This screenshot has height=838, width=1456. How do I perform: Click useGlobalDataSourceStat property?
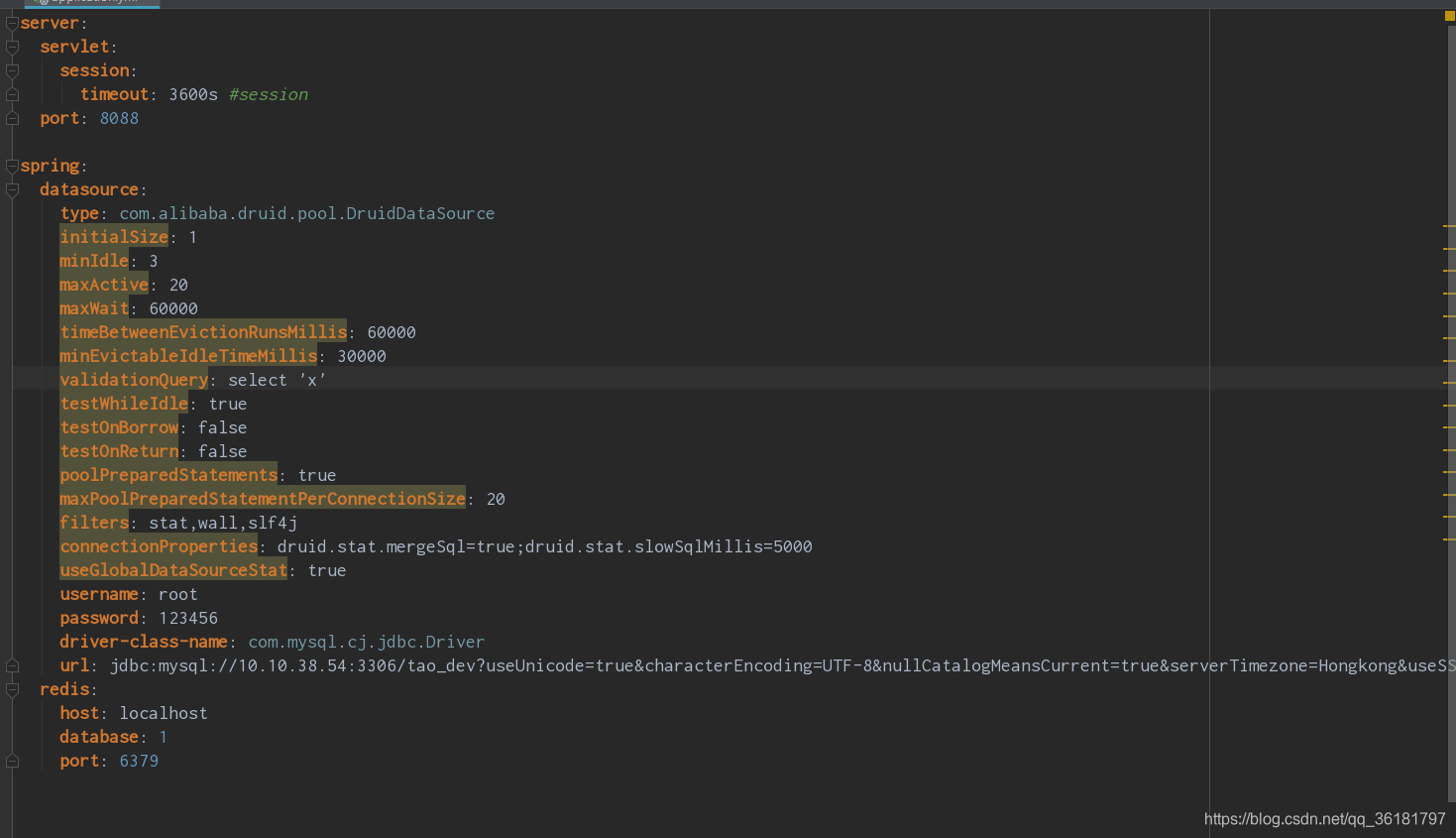point(173,570)
